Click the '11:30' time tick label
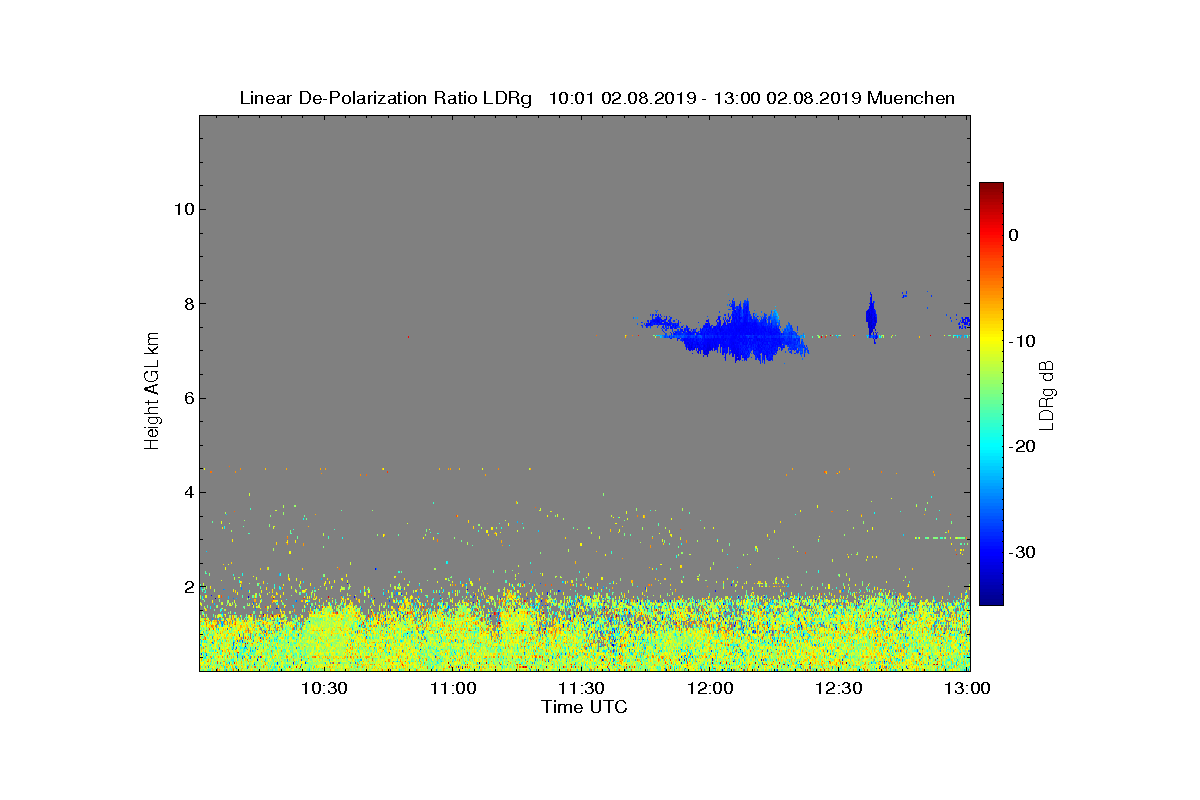Screen dimensions: 1200x800 pos(581,688)
